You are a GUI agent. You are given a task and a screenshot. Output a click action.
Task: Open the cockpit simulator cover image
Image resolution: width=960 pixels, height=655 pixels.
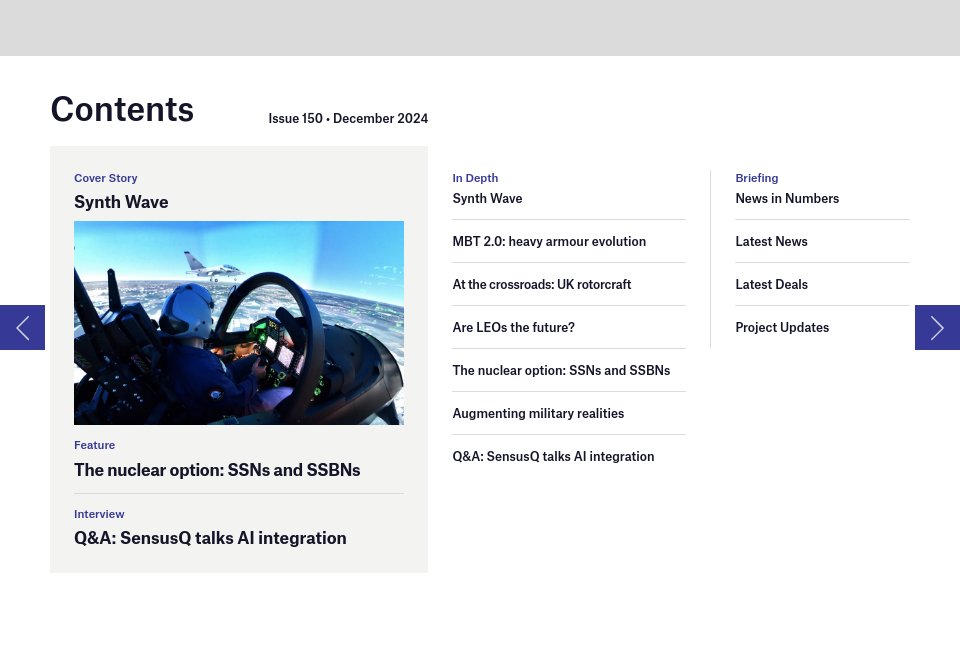click(x=238, y=322)
